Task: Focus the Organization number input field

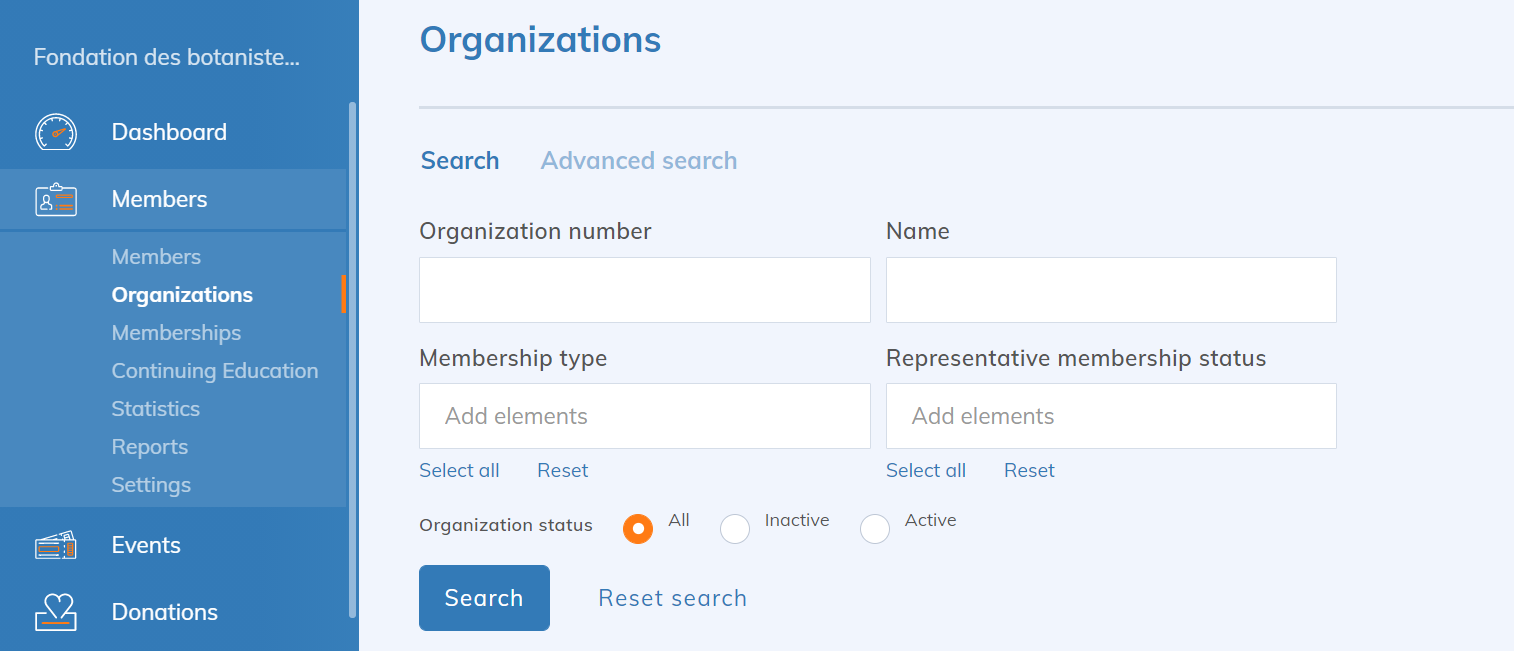Action: coord(644,290)
